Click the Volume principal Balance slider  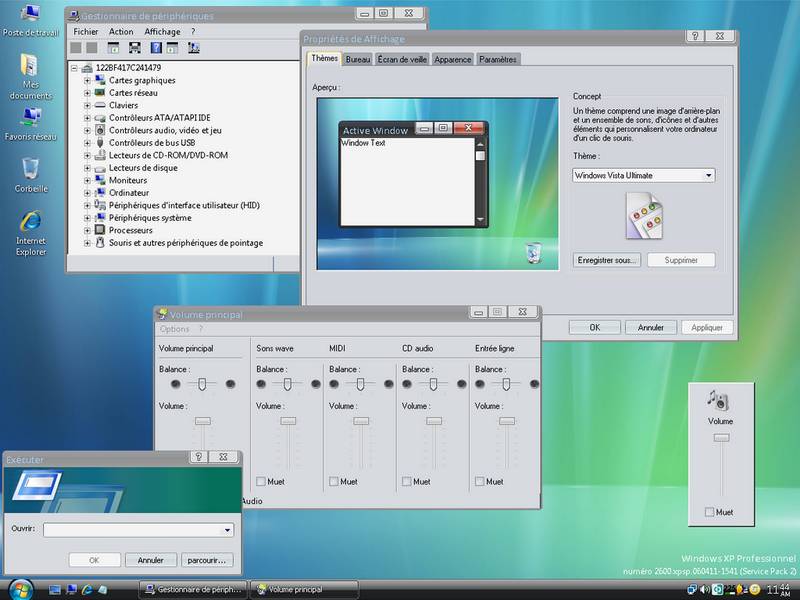pyautogui.click(x=202, y=384)
